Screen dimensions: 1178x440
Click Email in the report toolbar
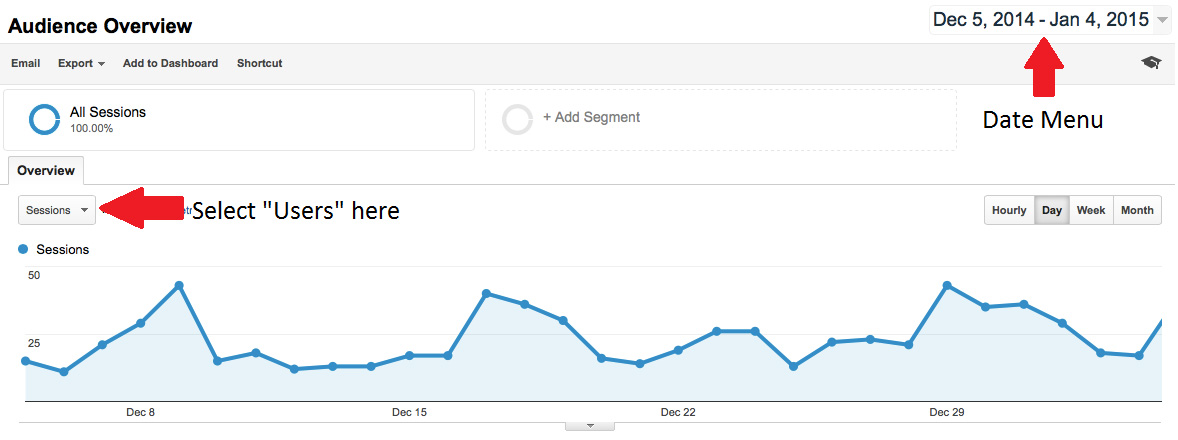click(x=26, y=64)
